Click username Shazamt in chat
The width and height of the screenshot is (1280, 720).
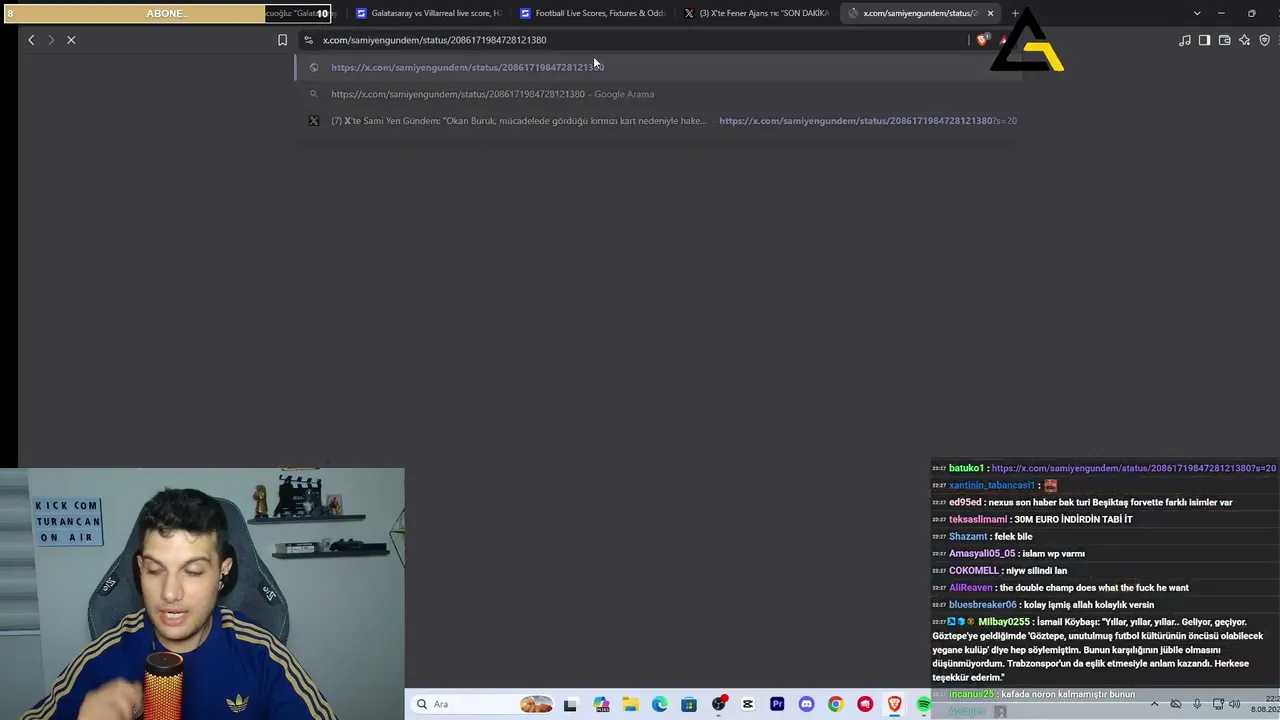[970, 536]
